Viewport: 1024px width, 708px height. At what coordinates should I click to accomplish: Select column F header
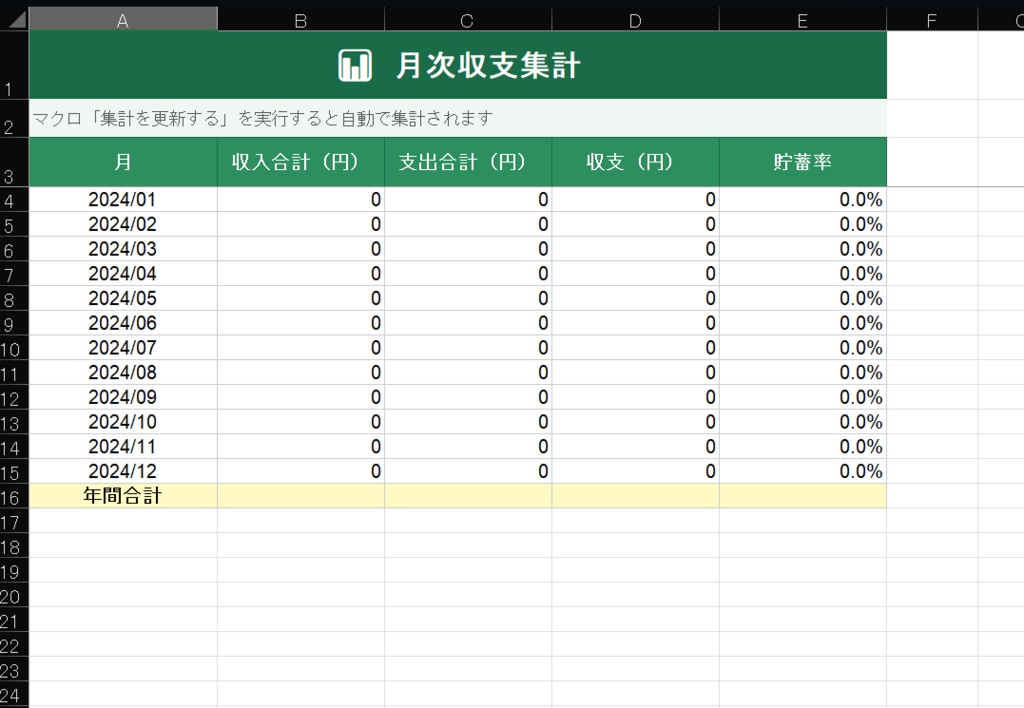[932, 20]
